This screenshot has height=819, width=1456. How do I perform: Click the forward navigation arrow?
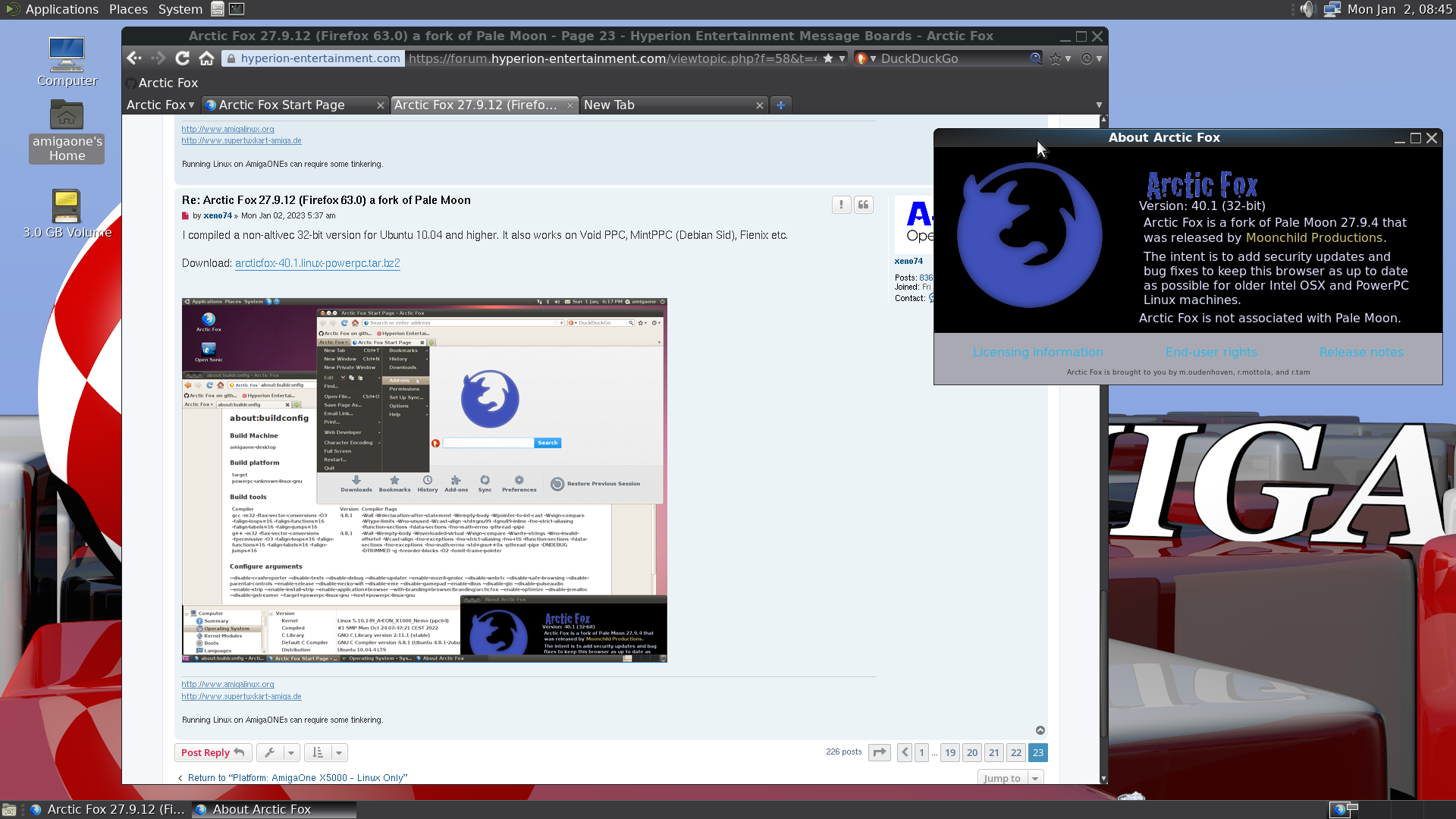coord(158,58)
